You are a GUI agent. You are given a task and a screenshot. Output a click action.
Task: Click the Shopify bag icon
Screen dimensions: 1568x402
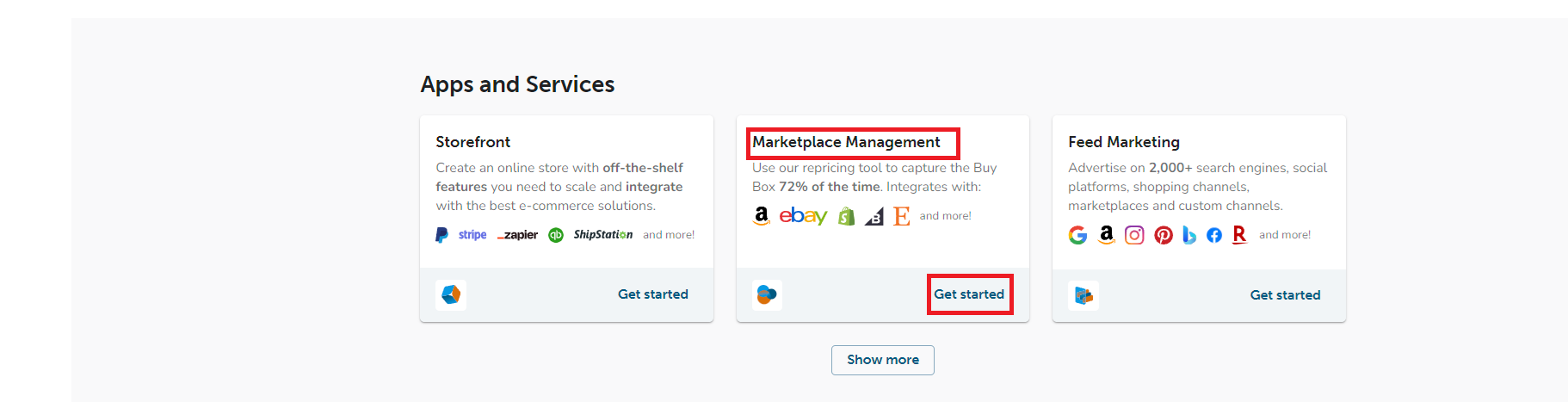[x=847, y=216]
